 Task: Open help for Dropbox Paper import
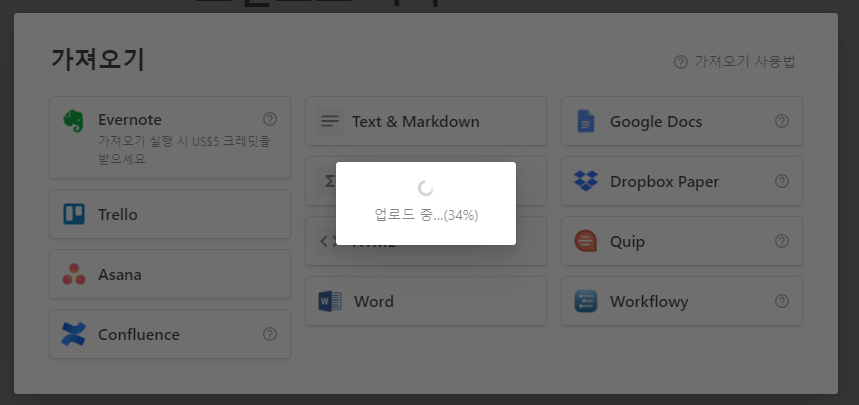coord(782,181)
